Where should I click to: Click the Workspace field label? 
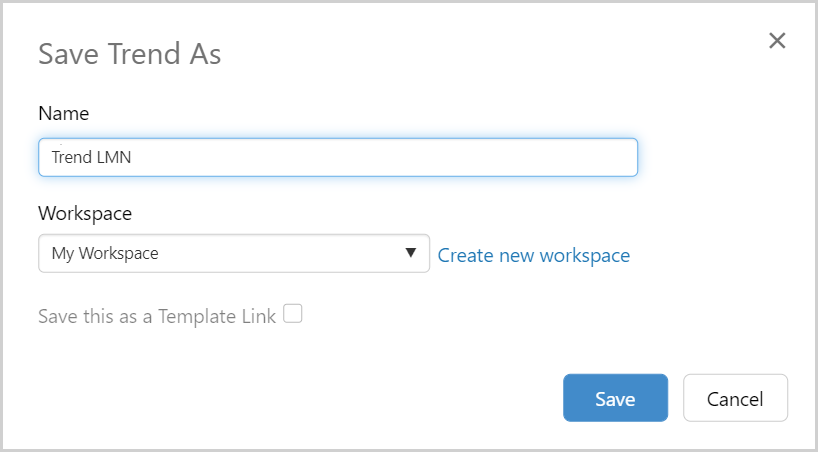pyautogui.click(x=85, y=213)
